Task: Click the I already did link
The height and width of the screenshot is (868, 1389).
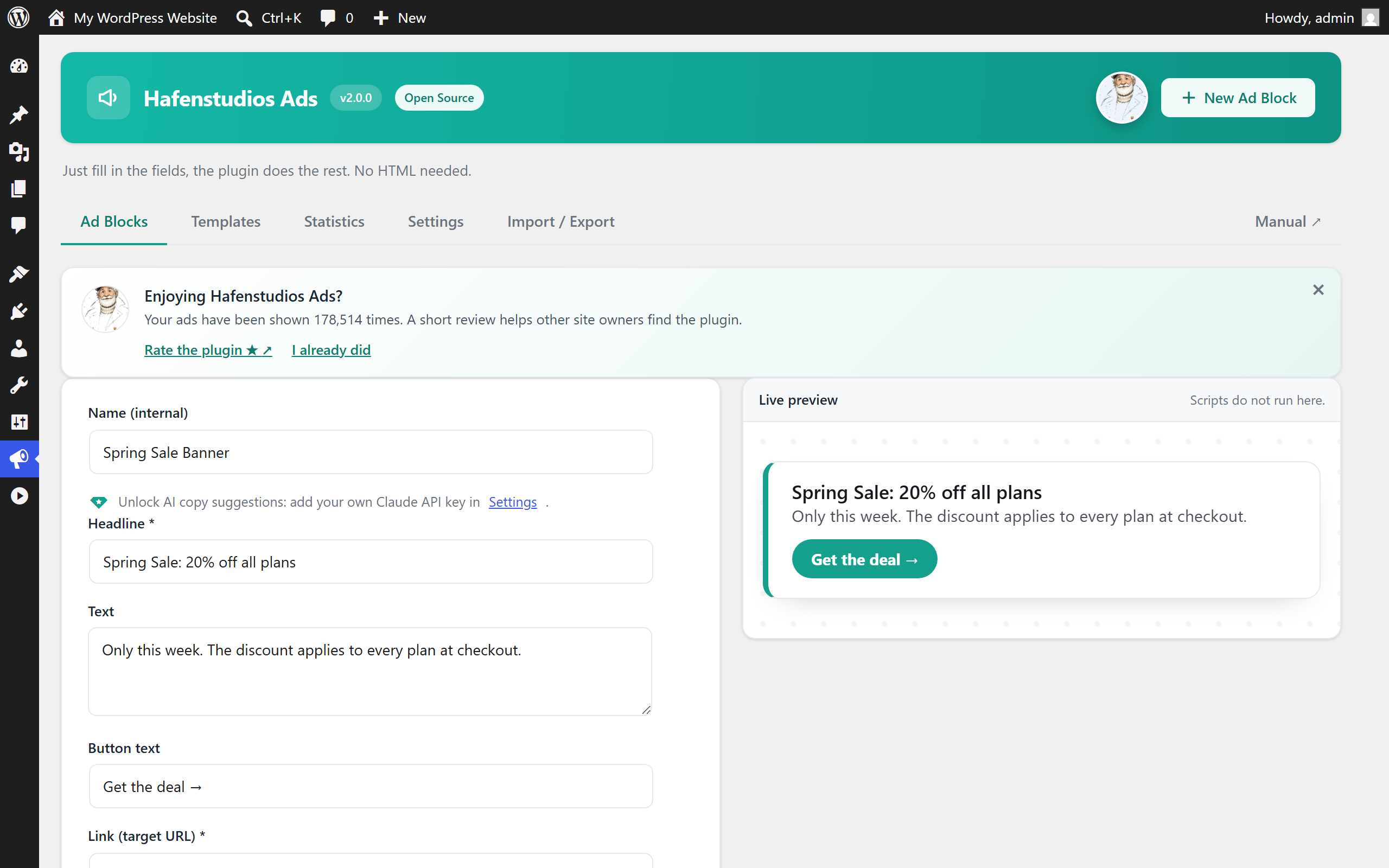Action: (x=330, y=349)
